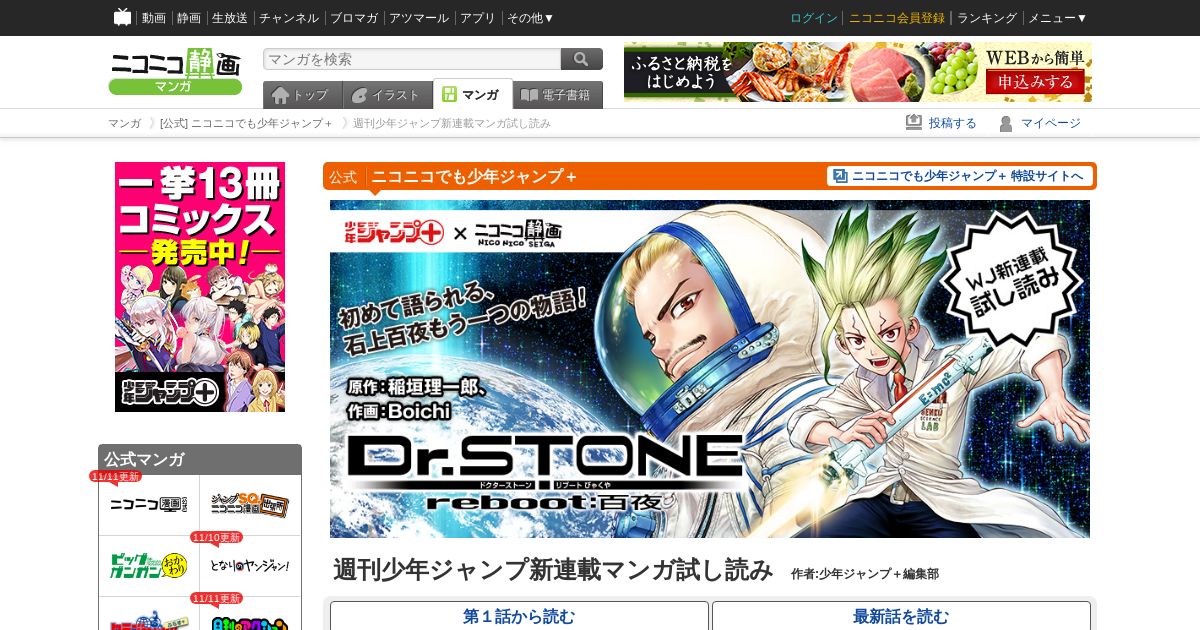Open アプリ in the top bar

(478, 18)
